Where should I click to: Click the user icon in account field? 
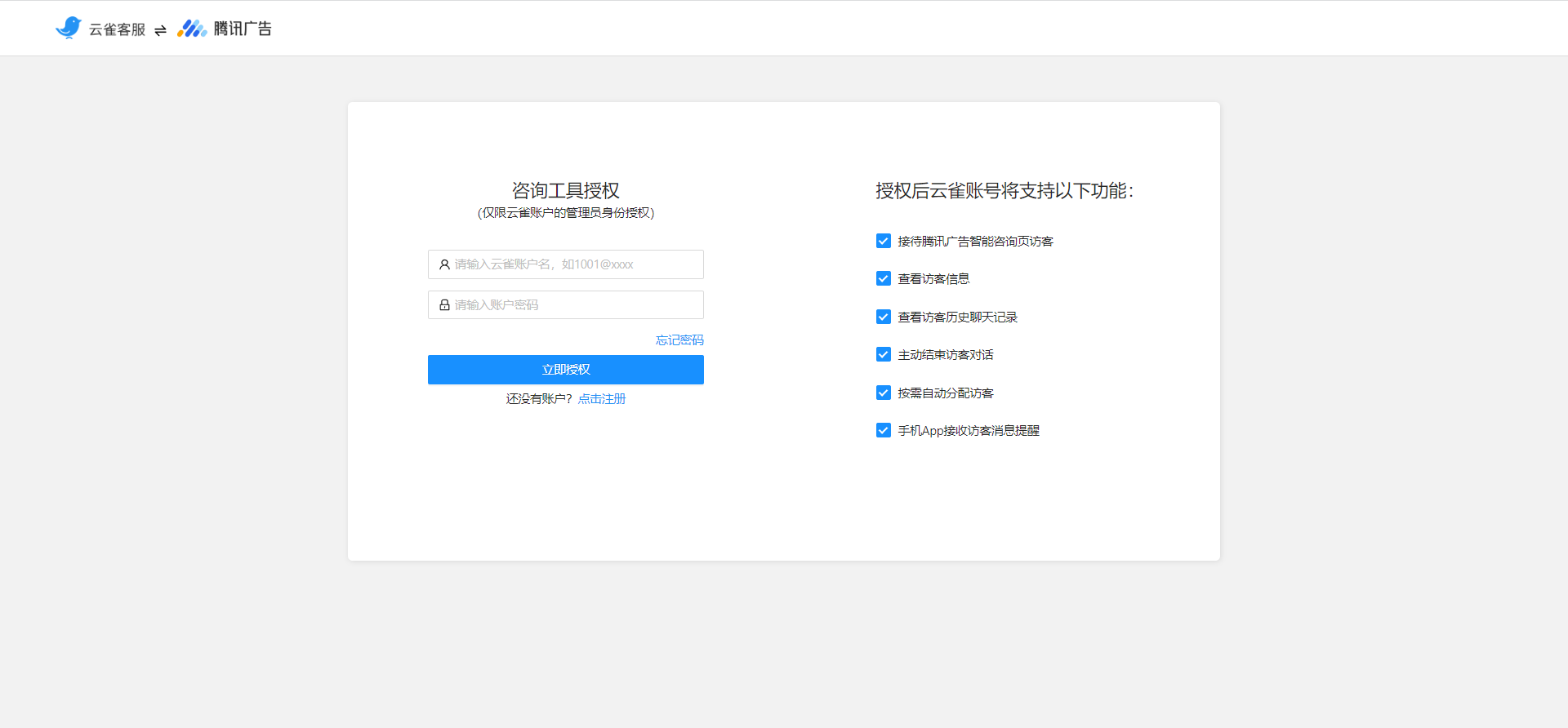click(444, 264)
